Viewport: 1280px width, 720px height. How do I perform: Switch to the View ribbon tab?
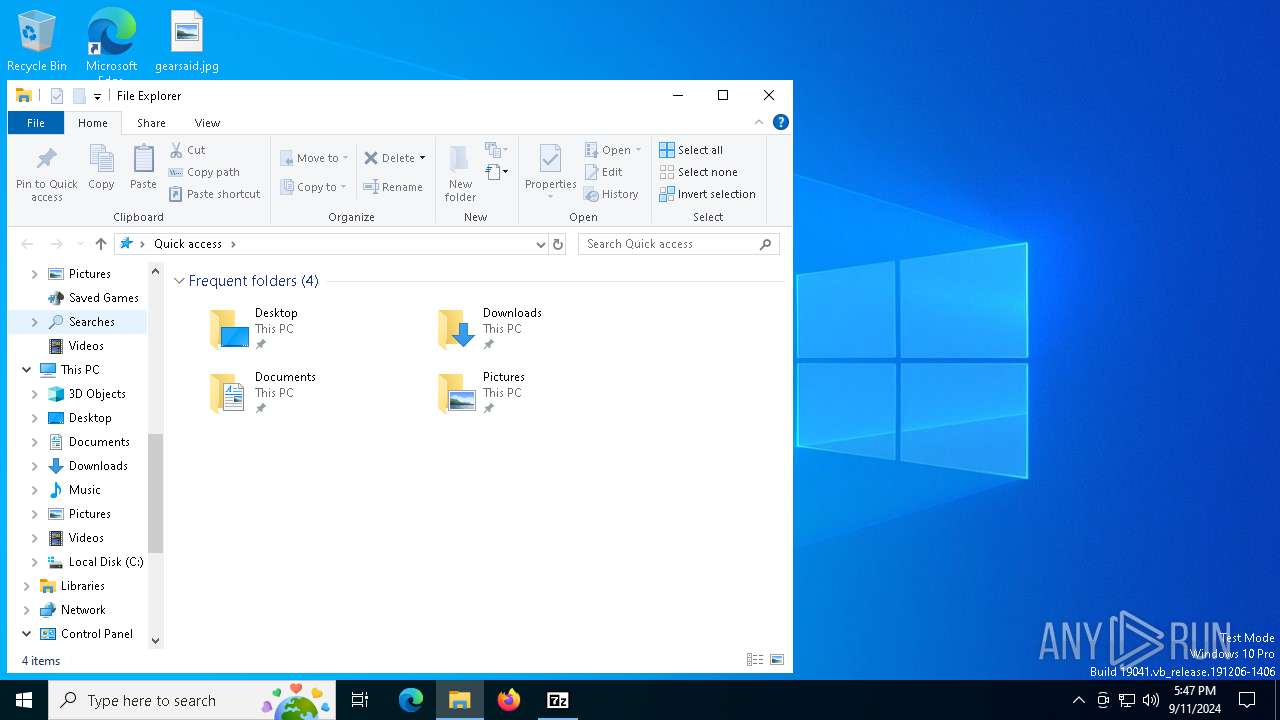[207, 123]
